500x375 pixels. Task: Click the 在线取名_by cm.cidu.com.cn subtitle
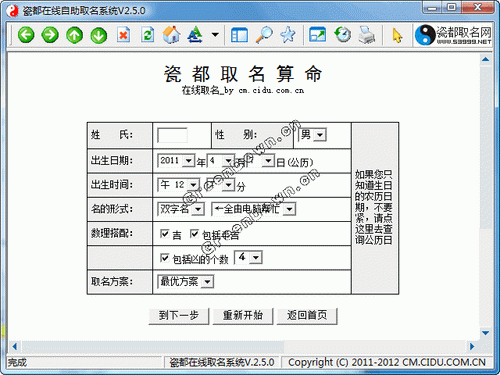click(243, 90)
